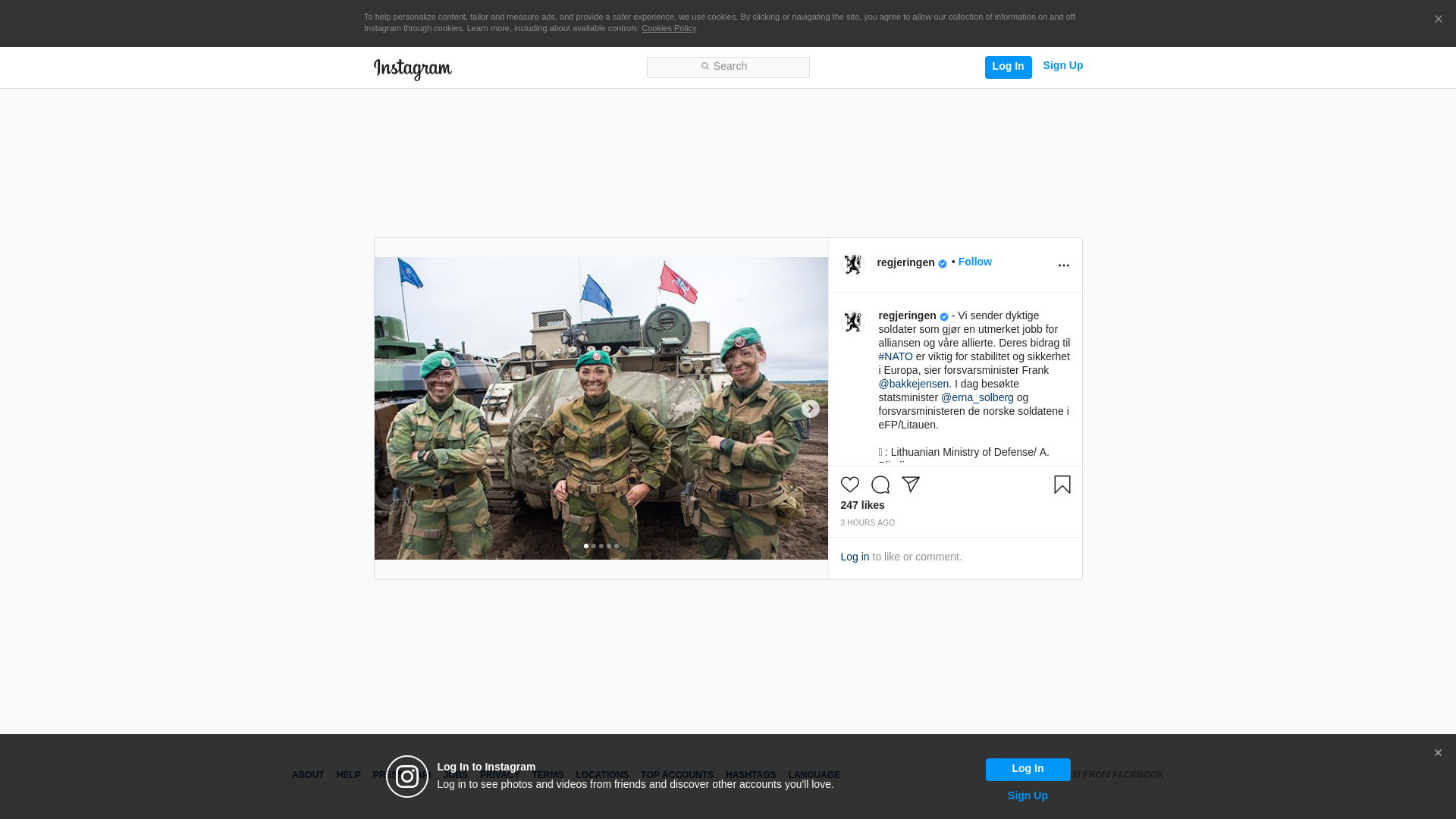This screenshot has width=1456, height=819.
Task: Share post via paper plane icon
Action: (x=910, y=485)
